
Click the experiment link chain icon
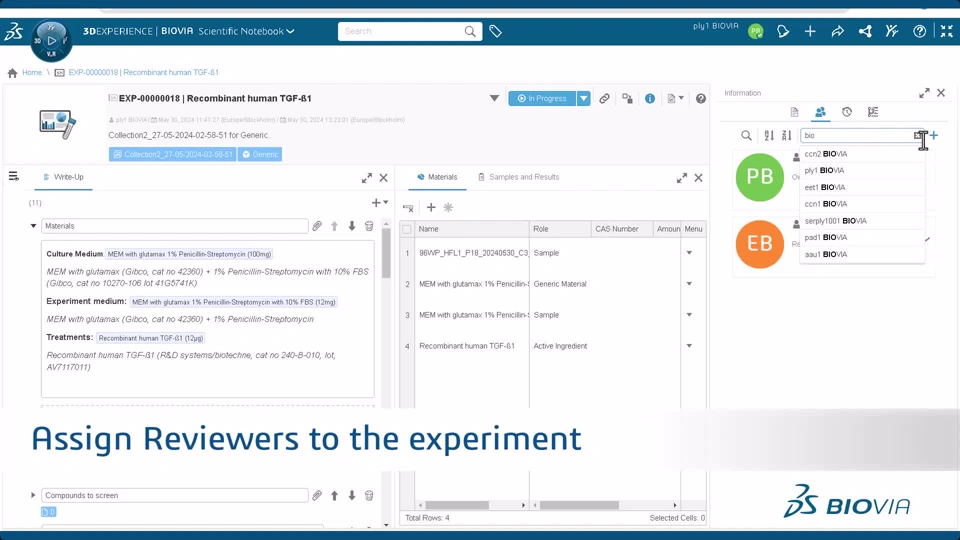pos(604,99)
